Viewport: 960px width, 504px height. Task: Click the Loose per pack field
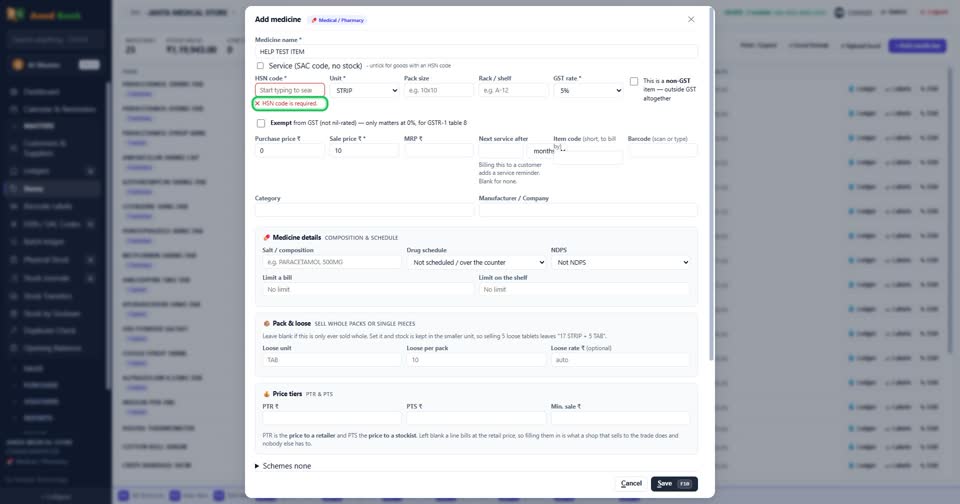476,360
